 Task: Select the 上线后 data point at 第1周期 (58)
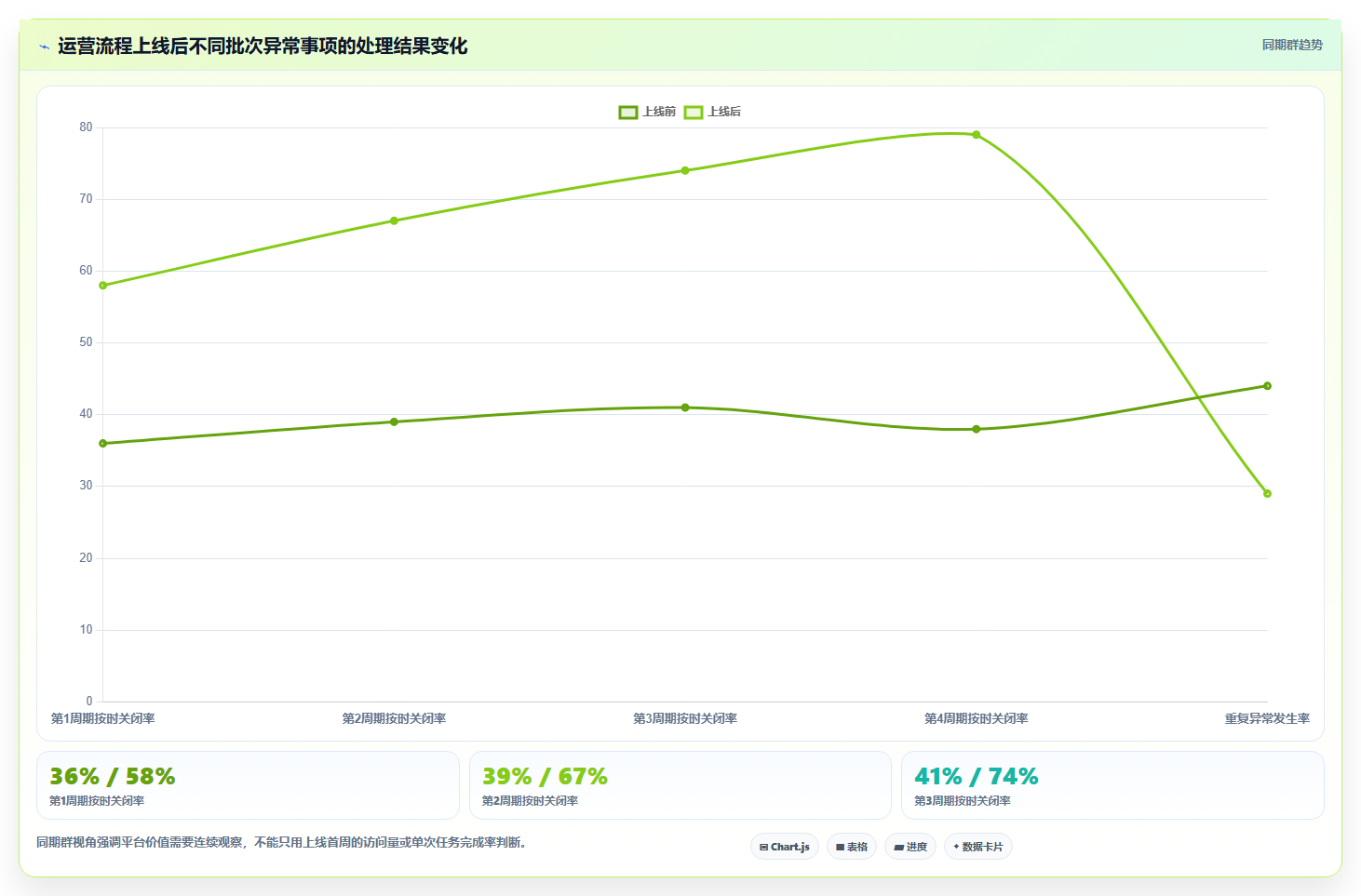[x=103, y=286]
